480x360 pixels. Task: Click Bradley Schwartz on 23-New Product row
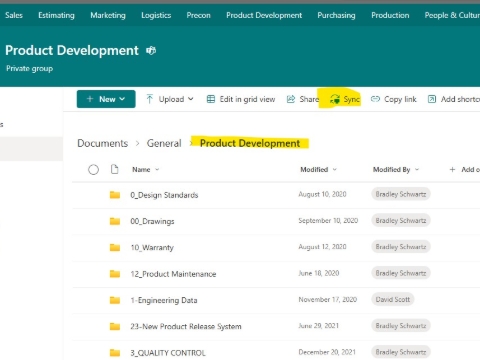(x=401, y=326)
